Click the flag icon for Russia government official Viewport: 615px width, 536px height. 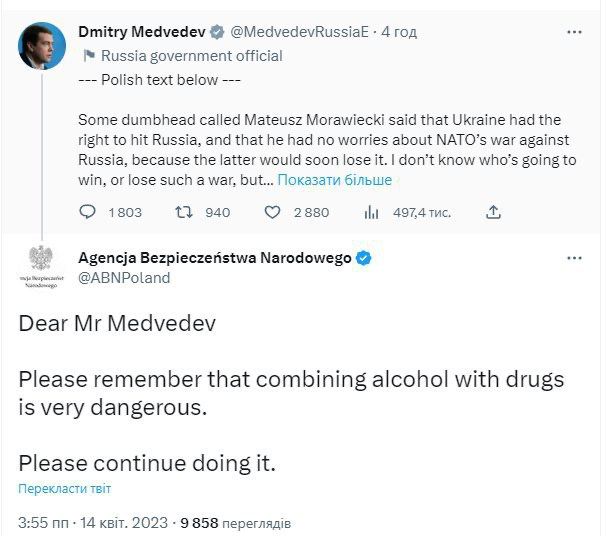coord(87,56)
